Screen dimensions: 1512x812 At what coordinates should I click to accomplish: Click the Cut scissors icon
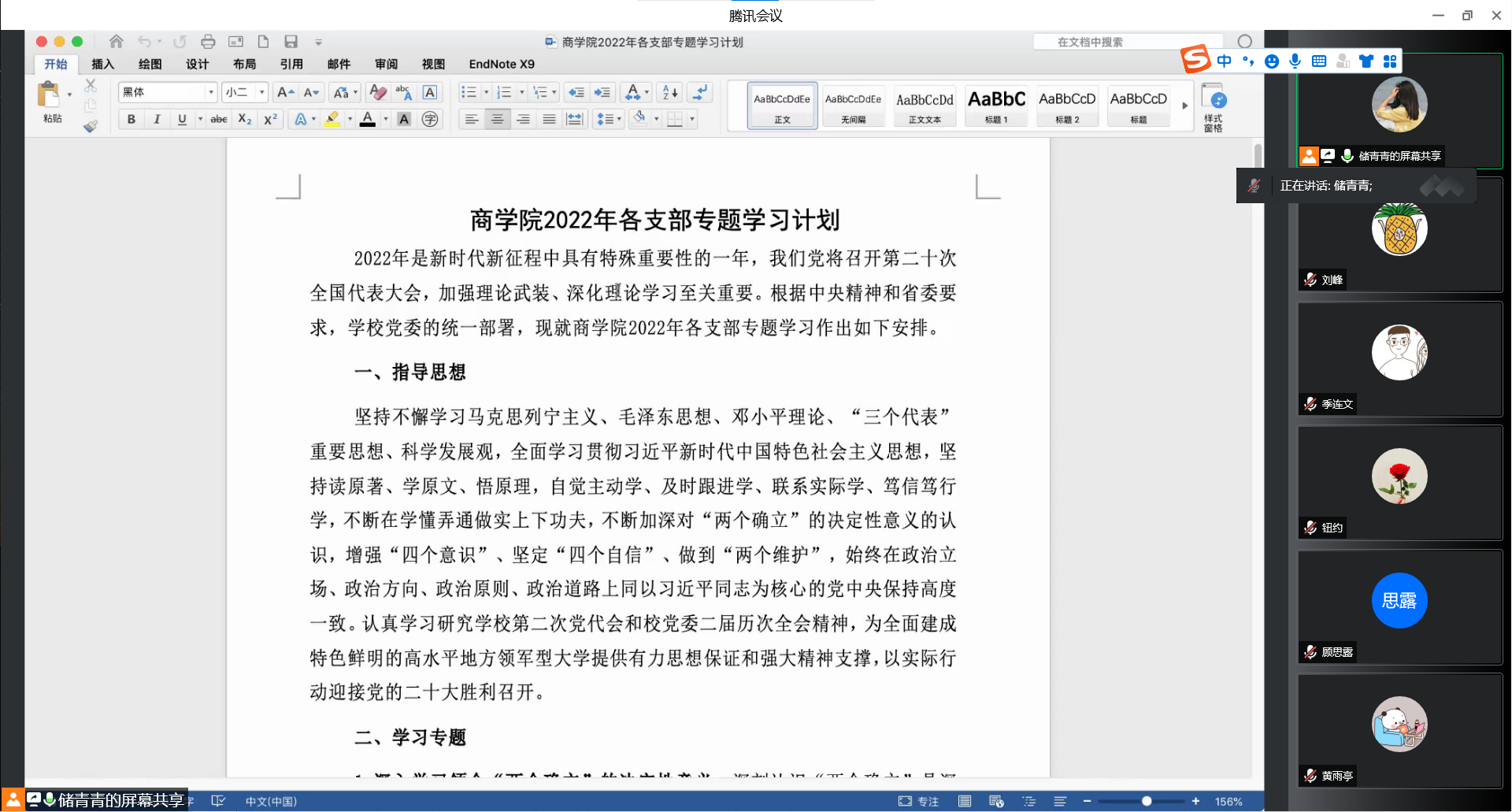click(x=91, y=85)
